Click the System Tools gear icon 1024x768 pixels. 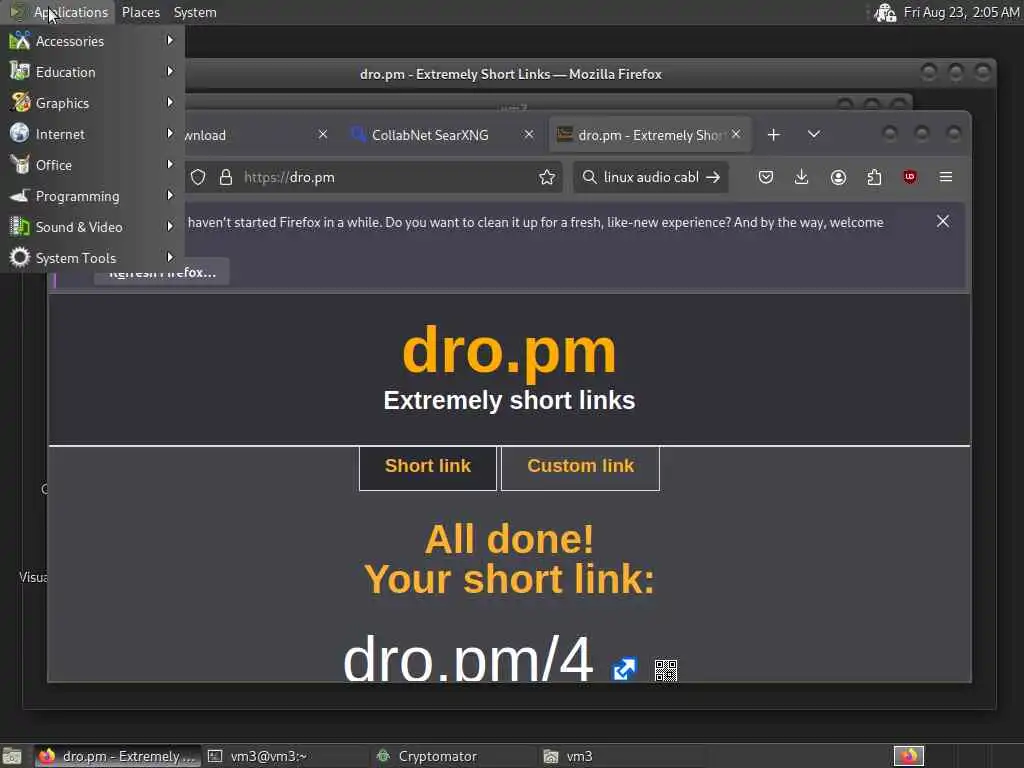(20, 257)
